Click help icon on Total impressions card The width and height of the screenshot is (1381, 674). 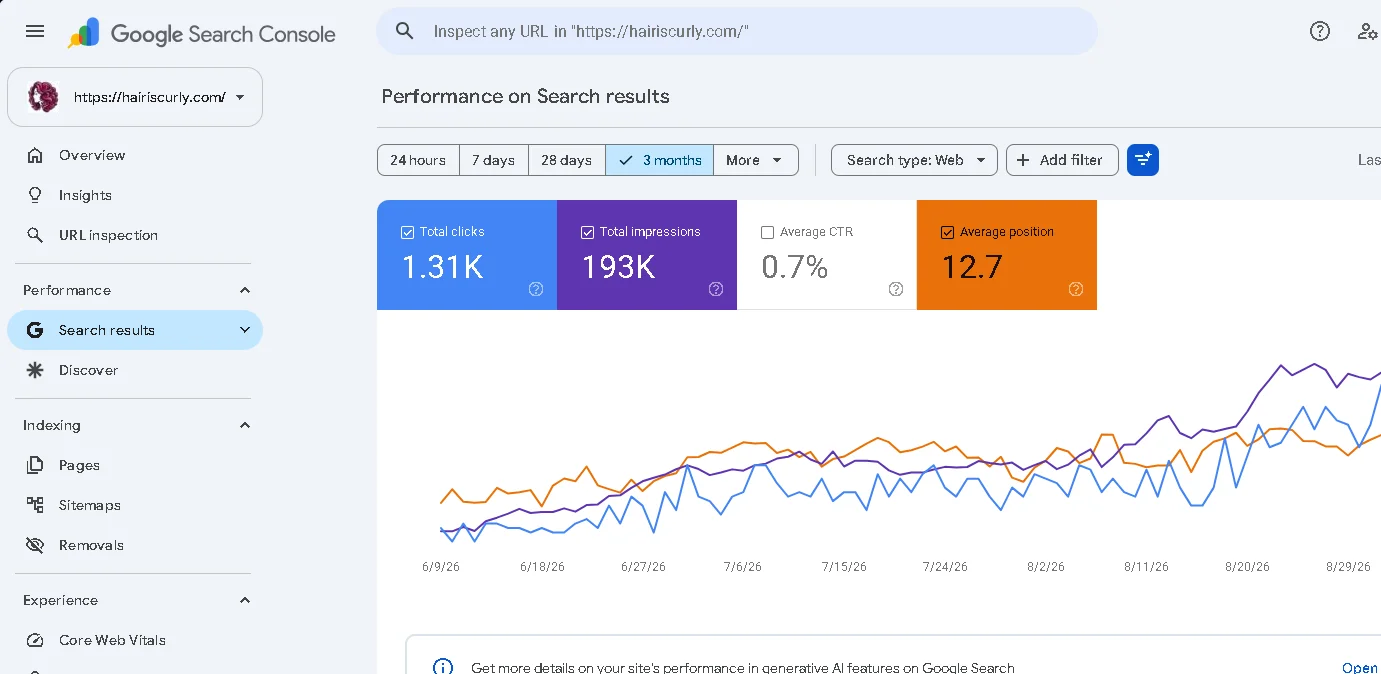(x=716, y=289)
